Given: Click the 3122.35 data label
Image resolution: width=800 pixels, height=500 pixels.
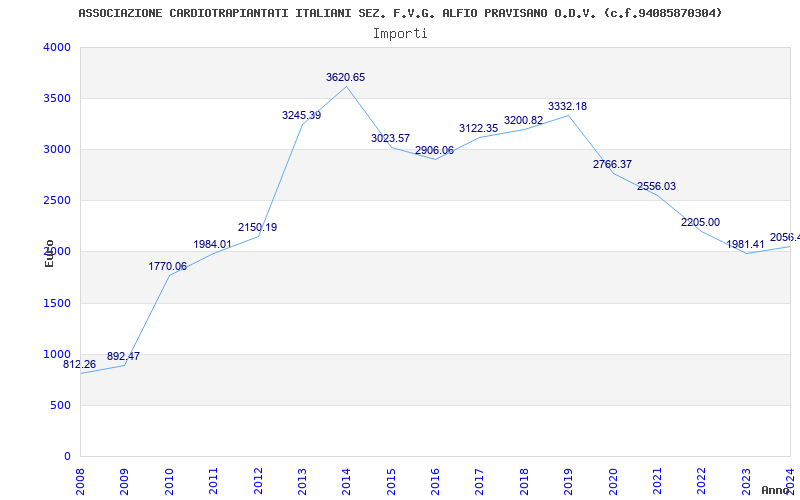Looking at the screenshot, I should (479, 129).
